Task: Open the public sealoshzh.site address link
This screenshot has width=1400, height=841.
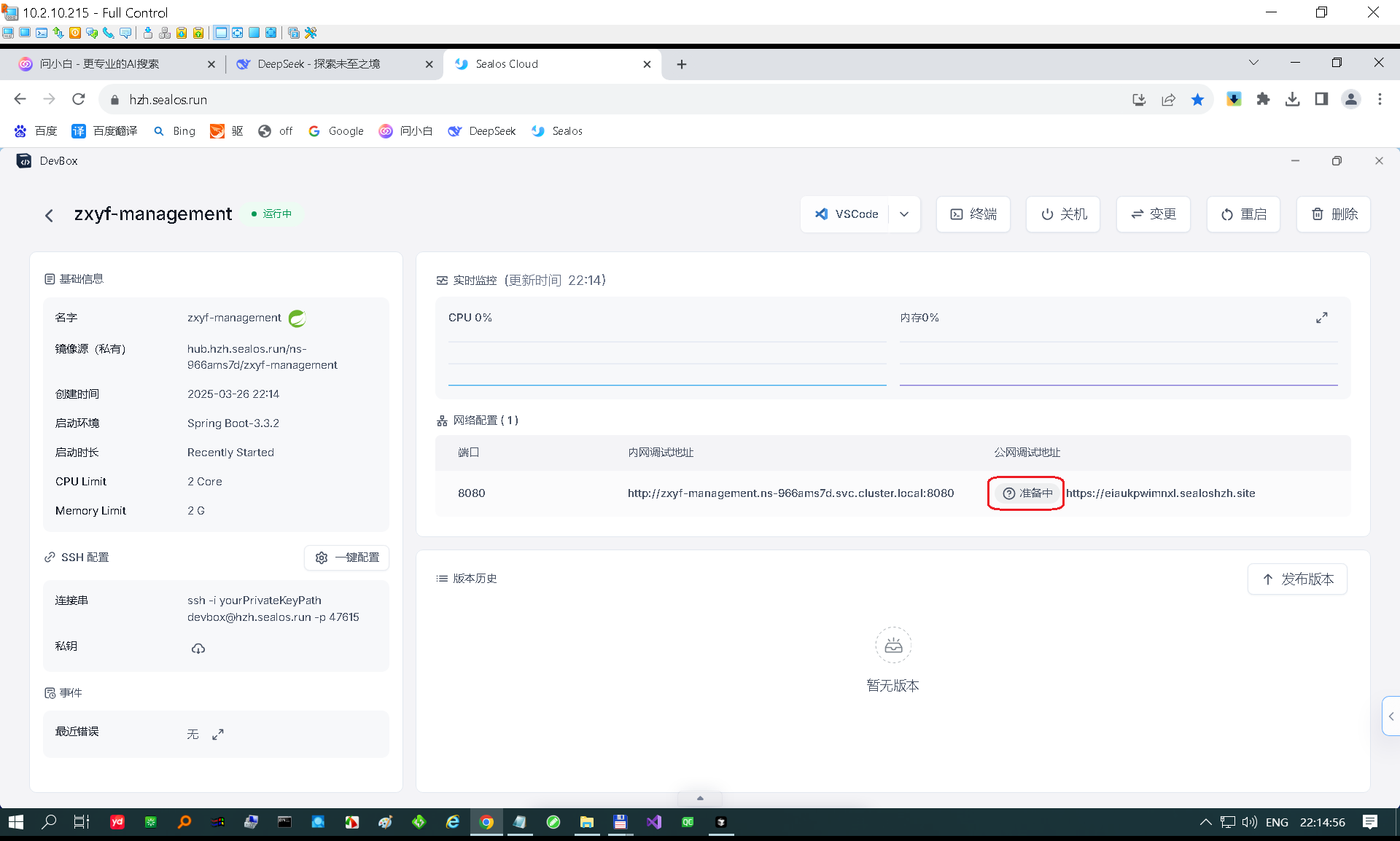Action: pos(1160,493)
